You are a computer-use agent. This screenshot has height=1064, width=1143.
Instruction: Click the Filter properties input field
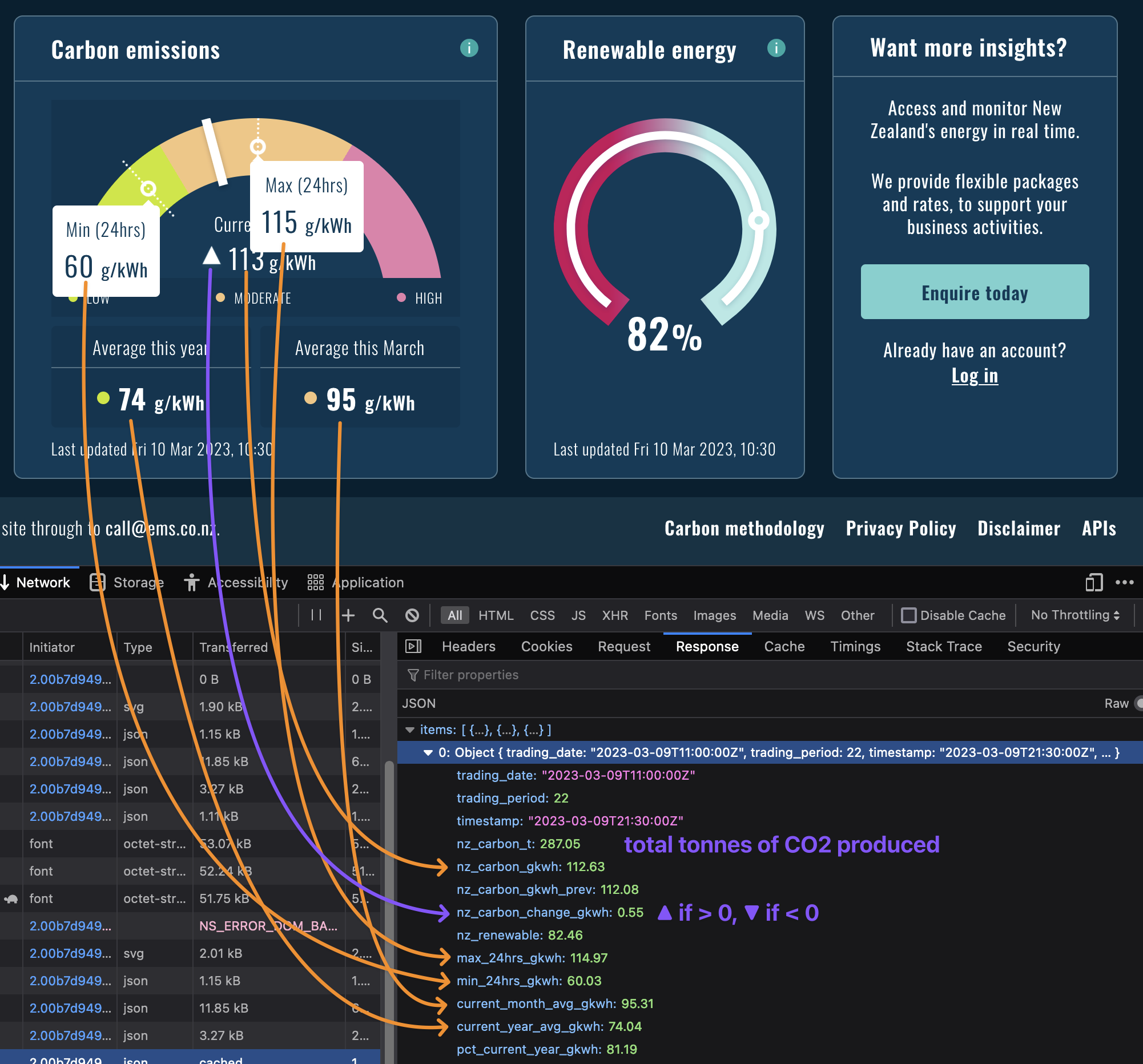[770, 675]
